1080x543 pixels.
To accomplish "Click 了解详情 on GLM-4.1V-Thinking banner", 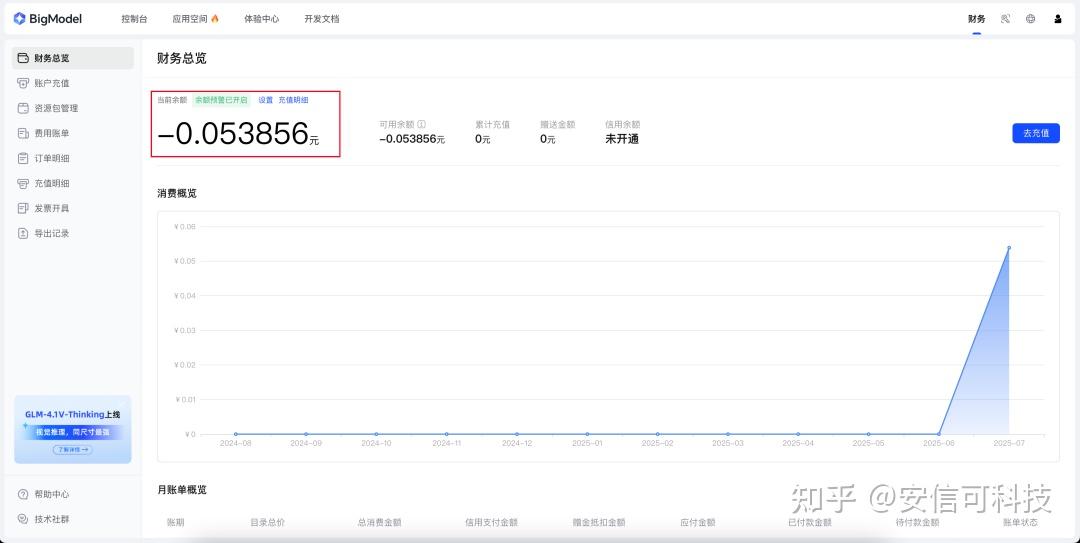I will click(x=72, y=450).
